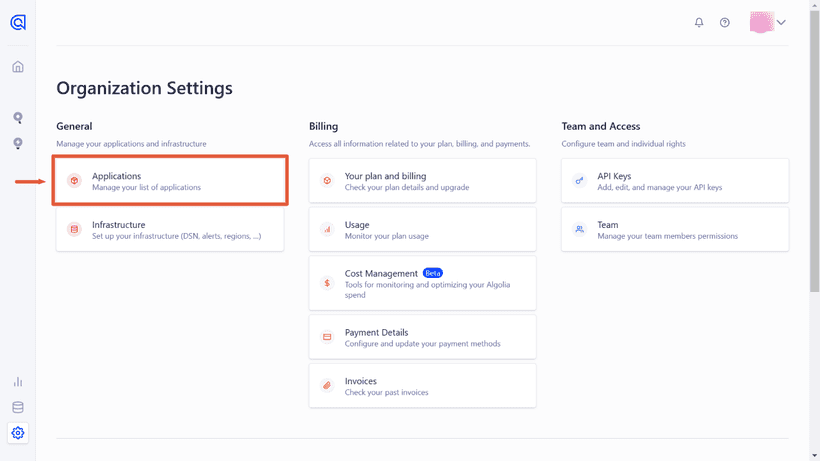820x461 pixels.
Task: Open the Team card
Action: [675, 229]
